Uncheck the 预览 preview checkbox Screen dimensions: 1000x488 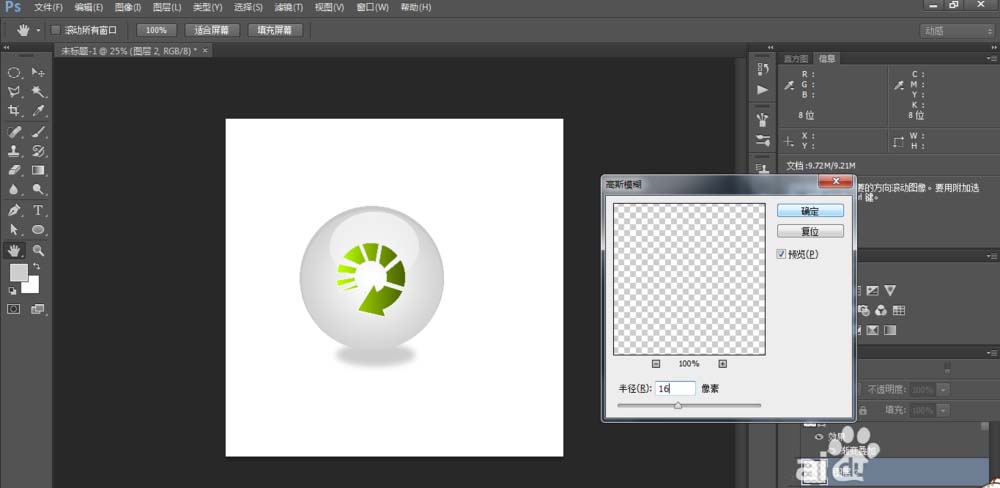pos(782,254)
